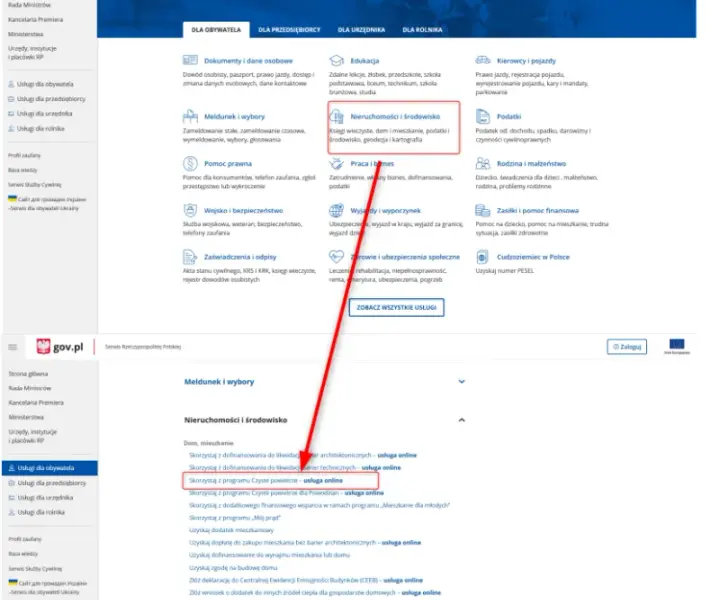Viewport: 720px width, 600px height.
Task: Click the Kierowcy i pojazdy car icon
Action: (483, 60)
